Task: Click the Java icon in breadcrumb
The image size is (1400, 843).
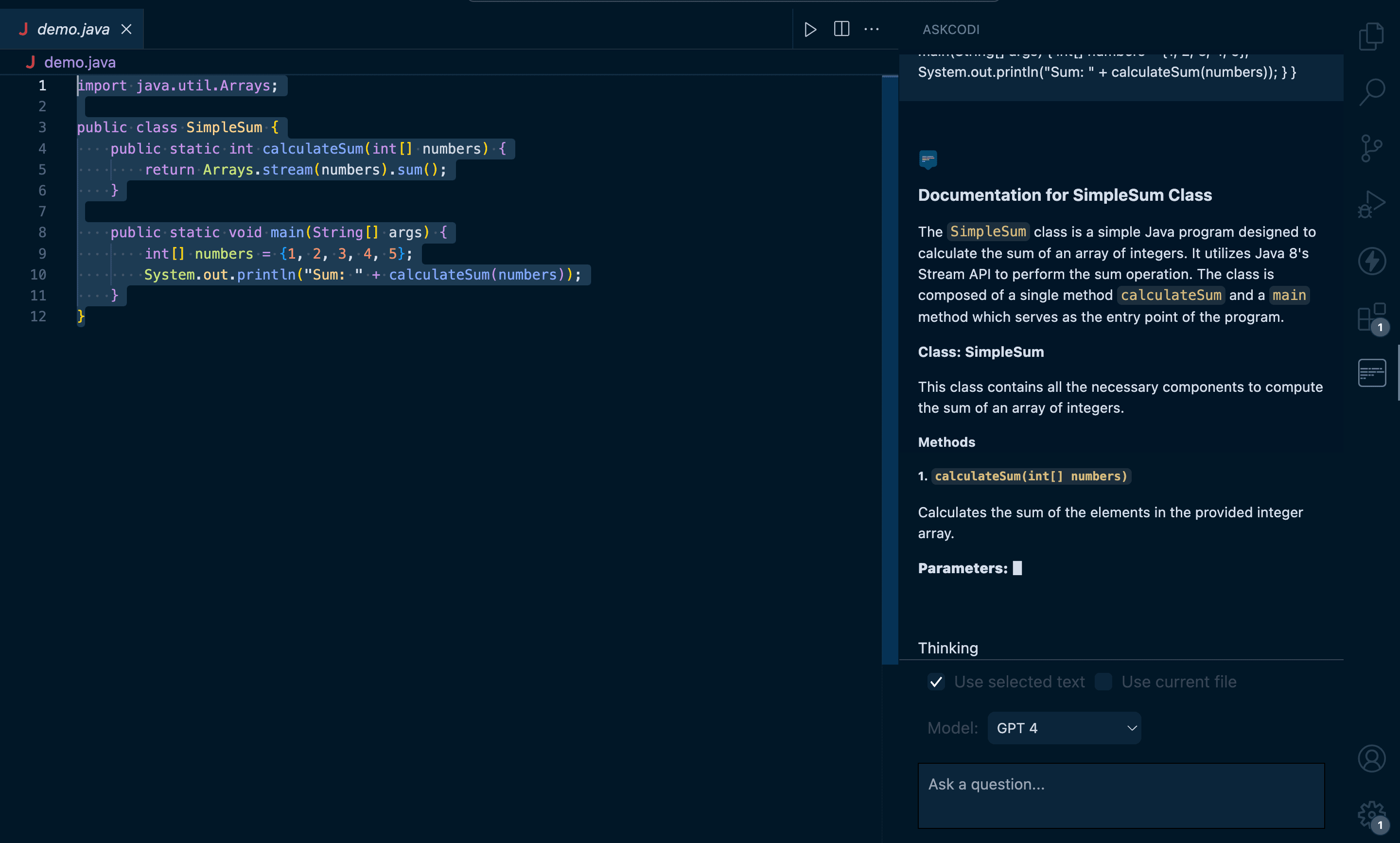Action: (x=31, y=62)
